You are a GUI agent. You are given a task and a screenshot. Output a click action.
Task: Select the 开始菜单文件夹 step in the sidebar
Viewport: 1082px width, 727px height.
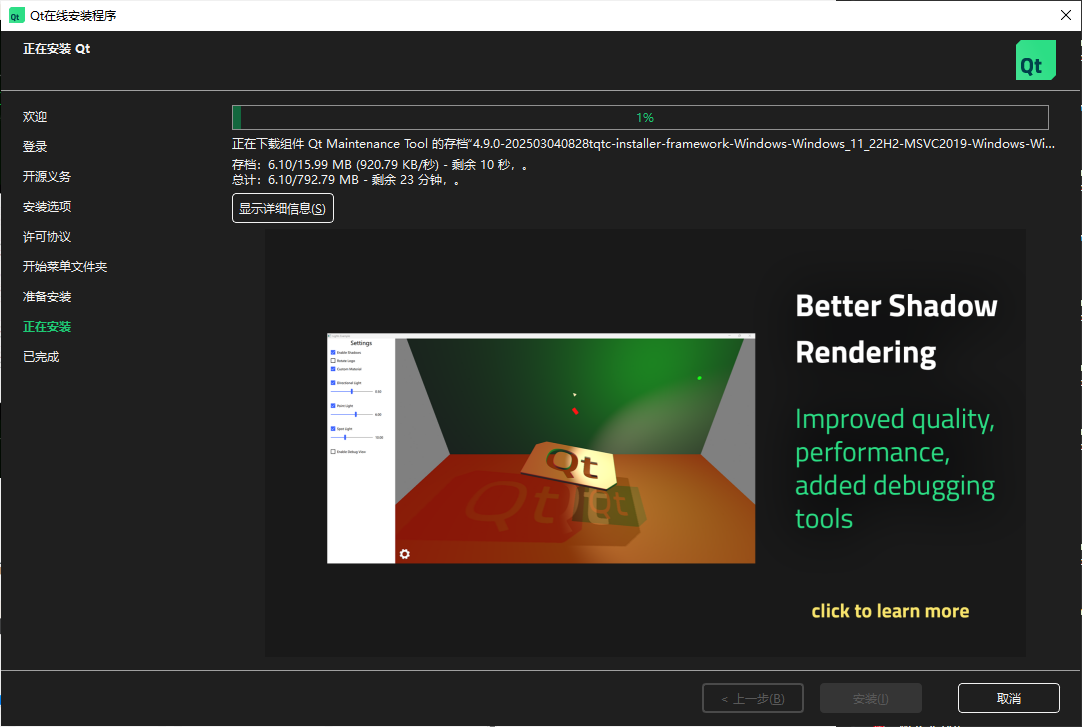tap(65, 266)
